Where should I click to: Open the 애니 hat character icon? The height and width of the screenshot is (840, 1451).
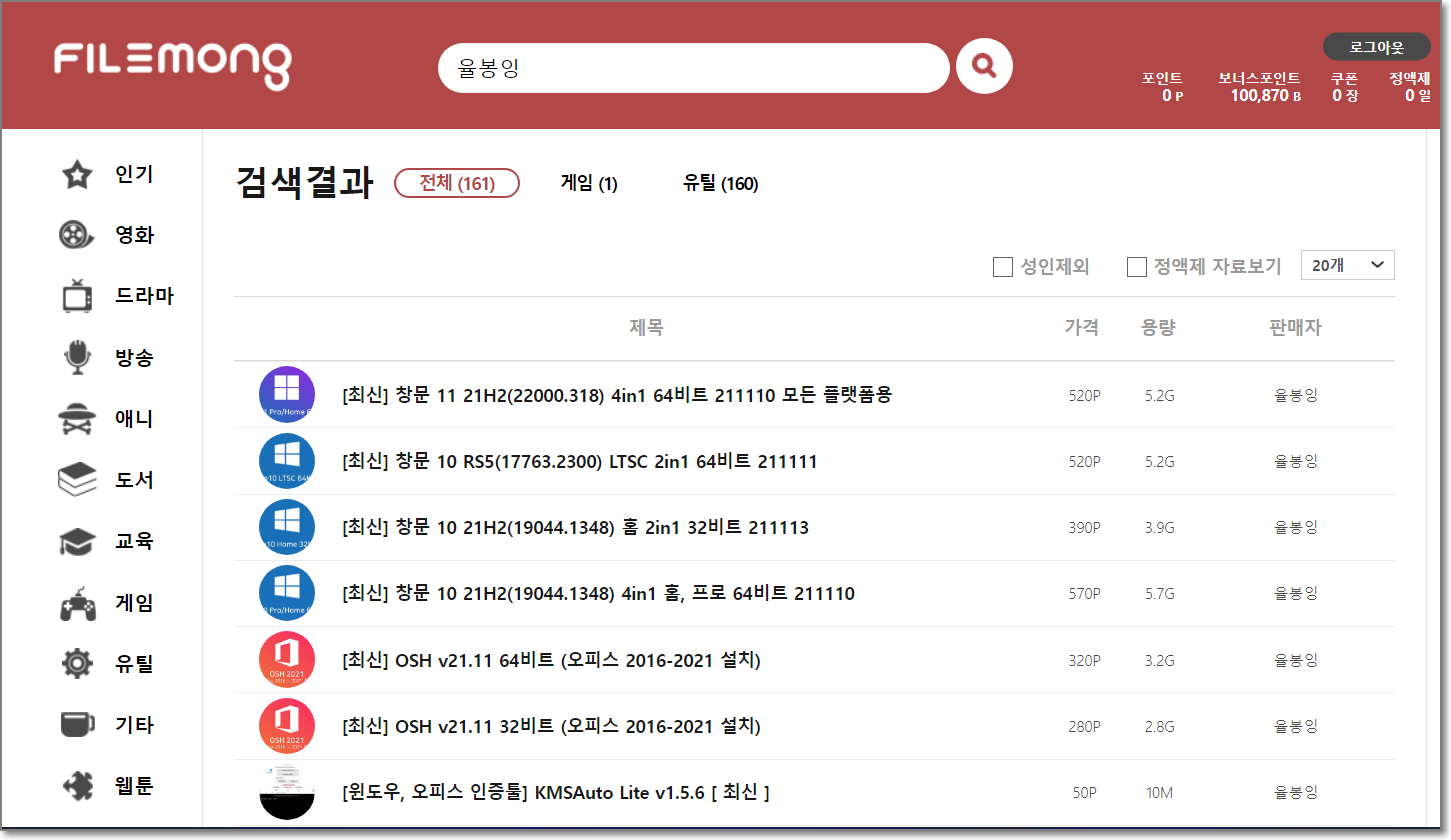[x=77, y=419]
